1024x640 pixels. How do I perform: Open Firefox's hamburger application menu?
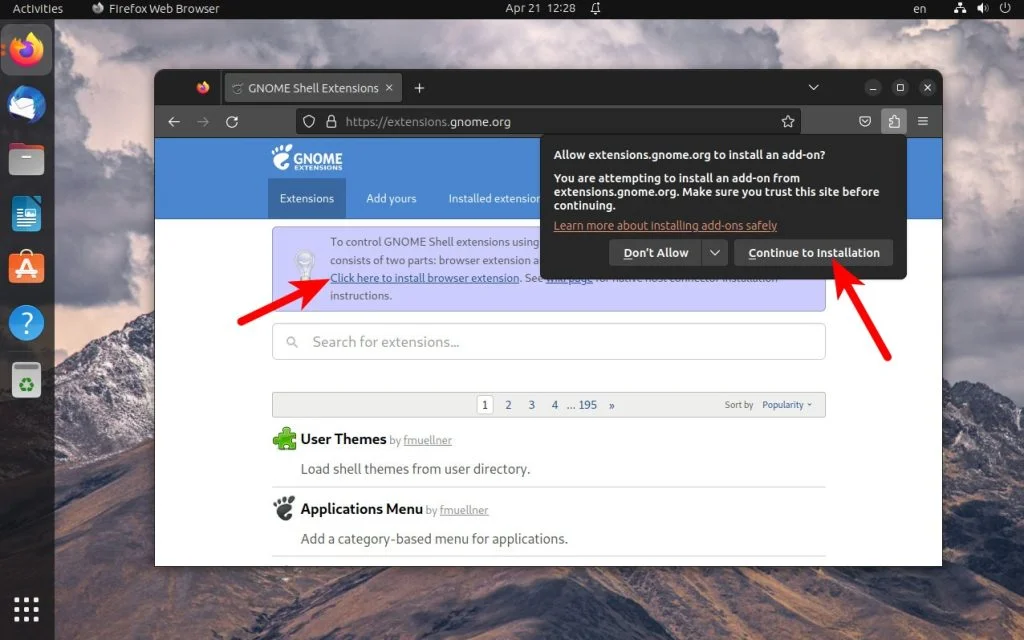924,121
